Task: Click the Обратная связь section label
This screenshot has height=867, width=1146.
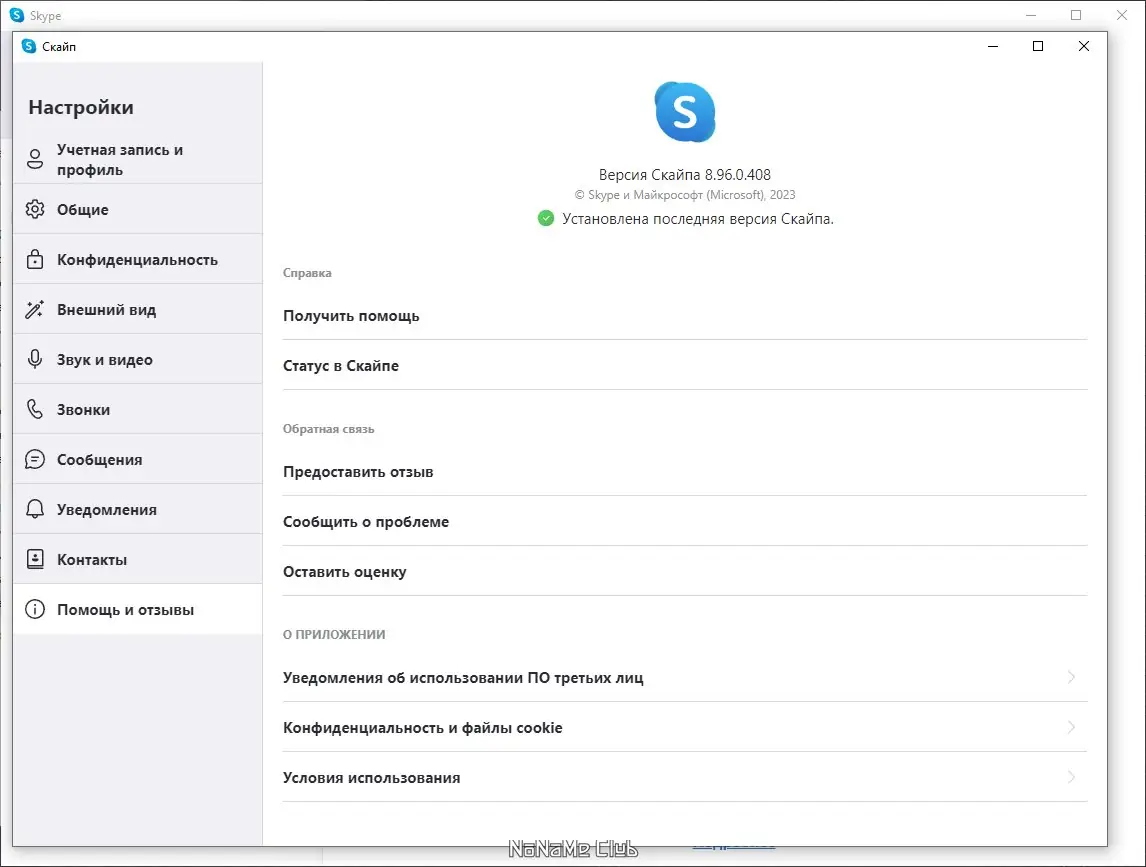Action: tap(328, 429)
